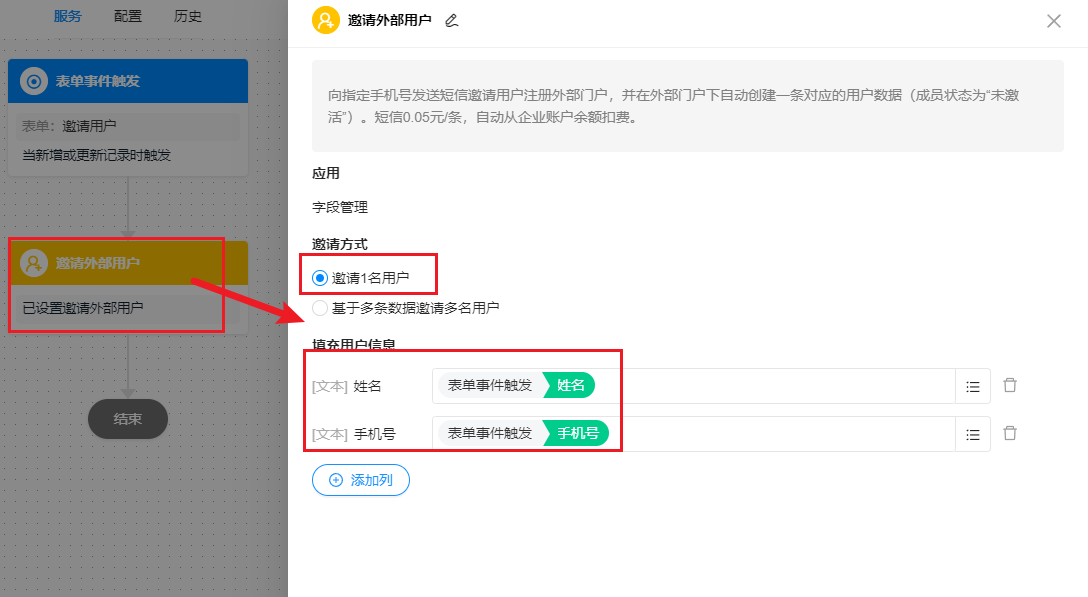This screenshot has width=1088, height=597.
Task: Select the 结束 node in the flow
Action: [127, 419]
